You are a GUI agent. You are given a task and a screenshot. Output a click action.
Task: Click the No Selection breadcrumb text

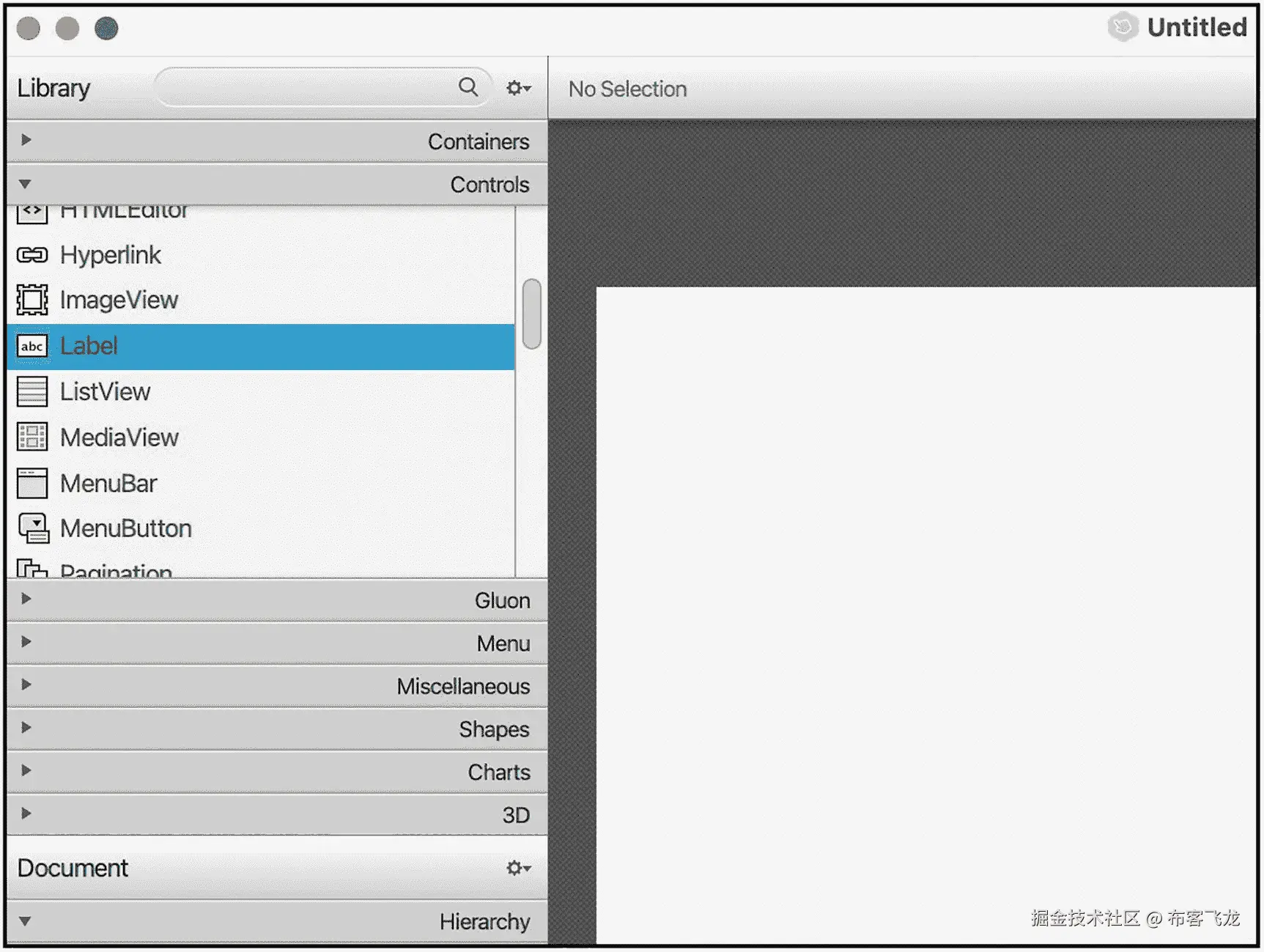coord(628,89)
